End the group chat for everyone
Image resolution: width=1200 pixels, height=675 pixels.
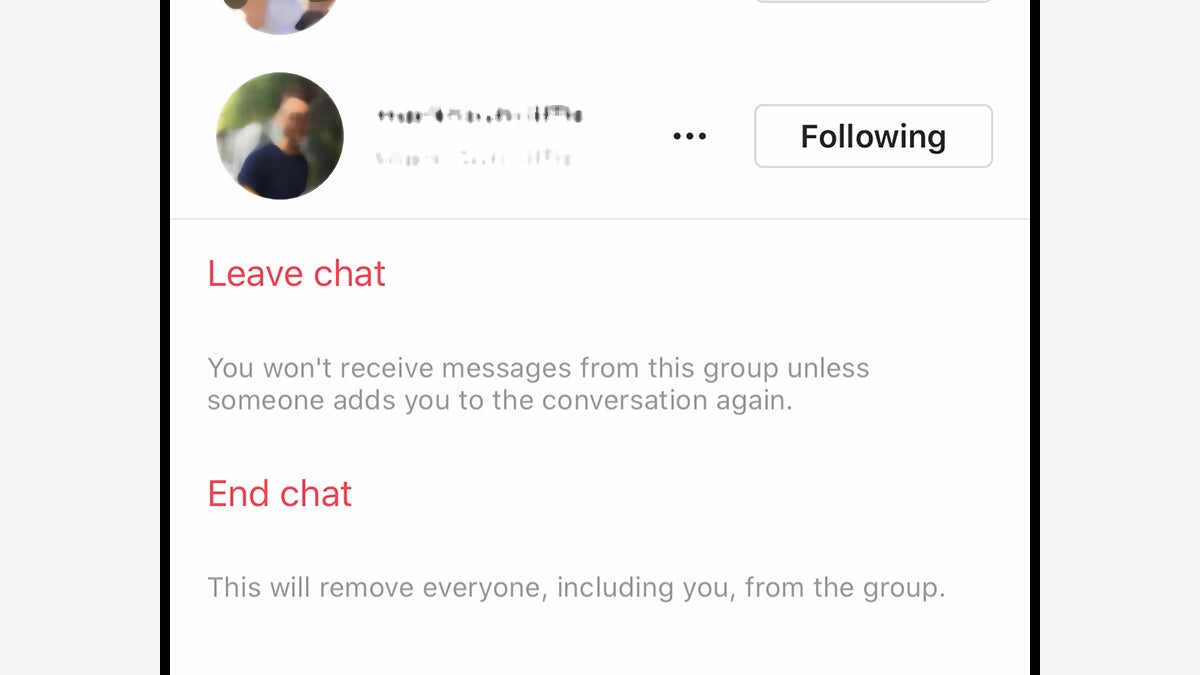tap(280, 494)
